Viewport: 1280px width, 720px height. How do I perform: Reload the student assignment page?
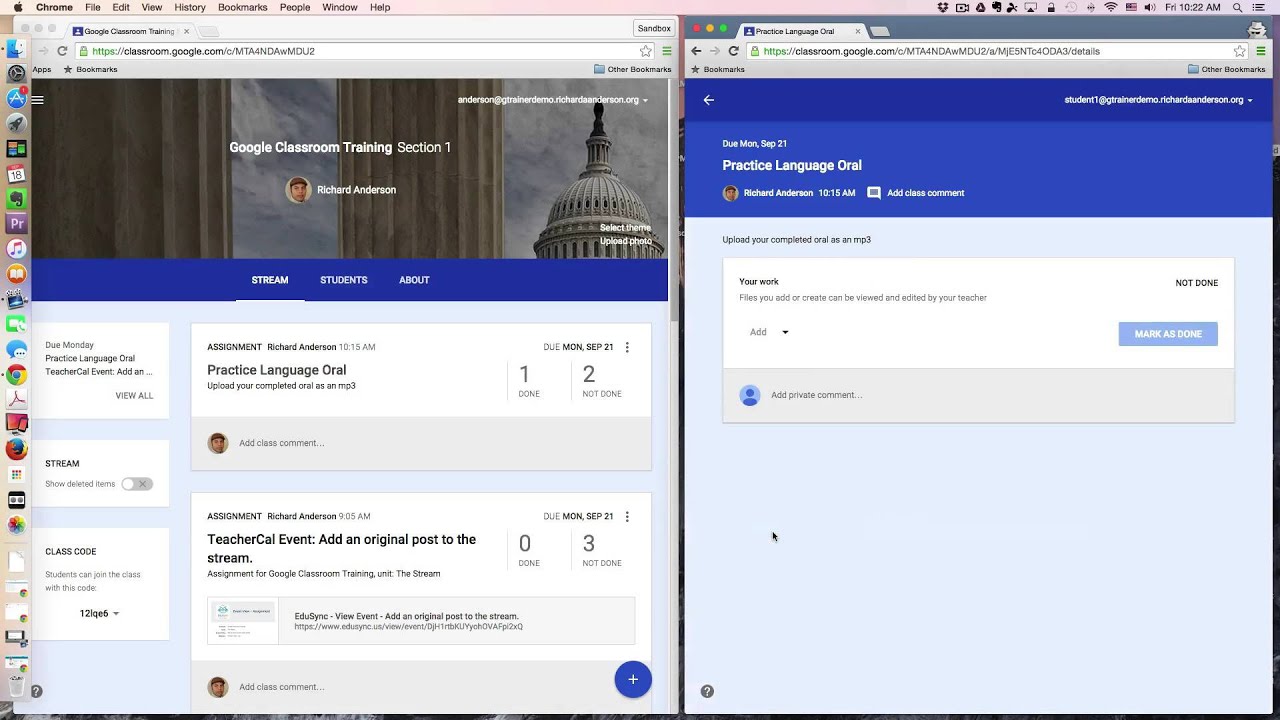733,51
